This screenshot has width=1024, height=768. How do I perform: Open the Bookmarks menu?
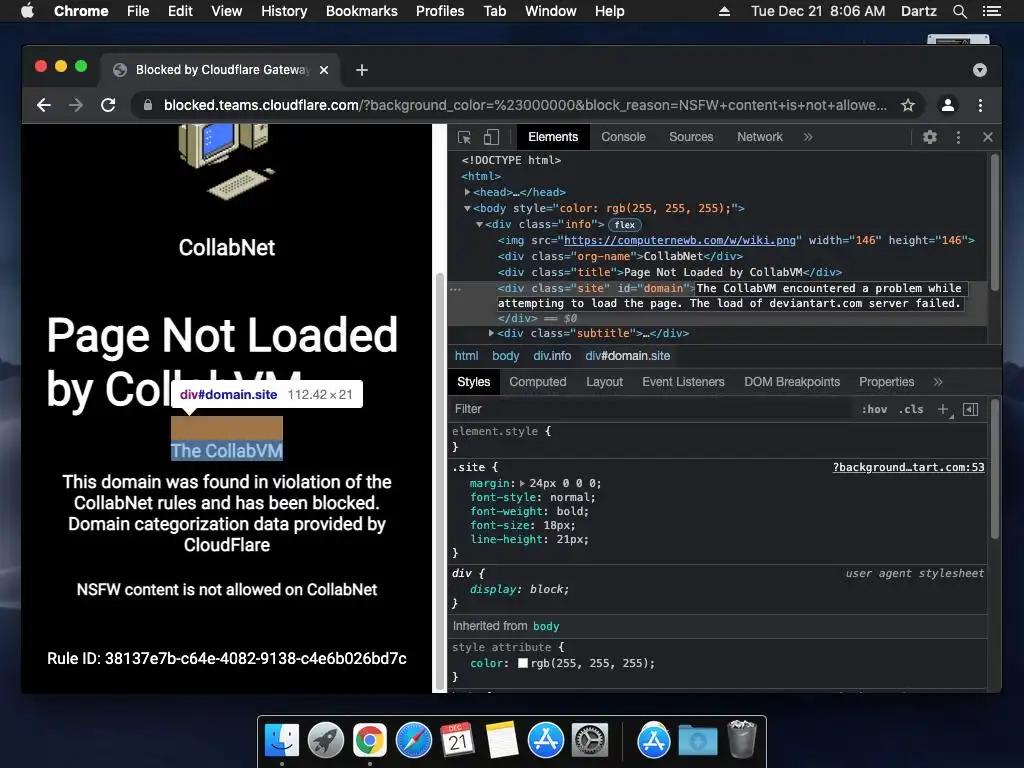(362, 11)
